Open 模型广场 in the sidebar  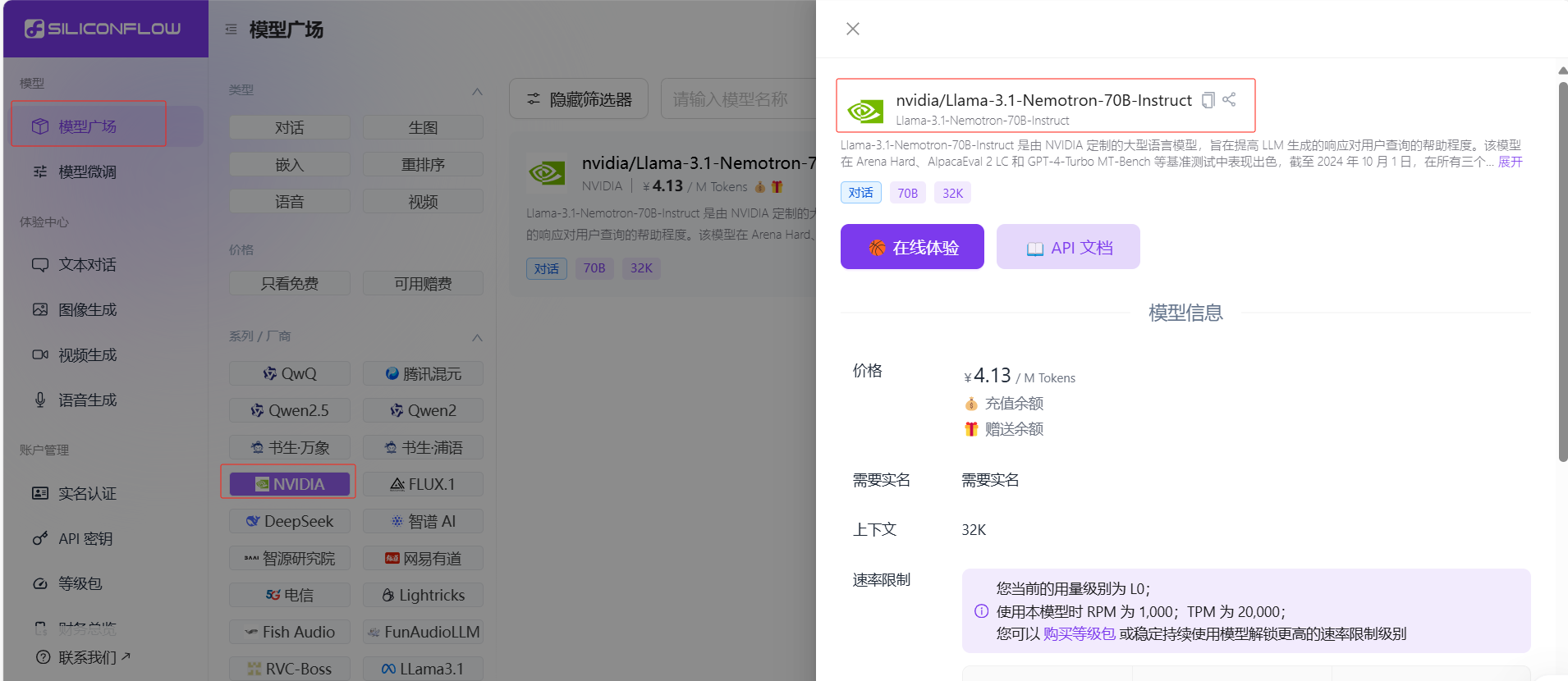[x=104, y=126]
